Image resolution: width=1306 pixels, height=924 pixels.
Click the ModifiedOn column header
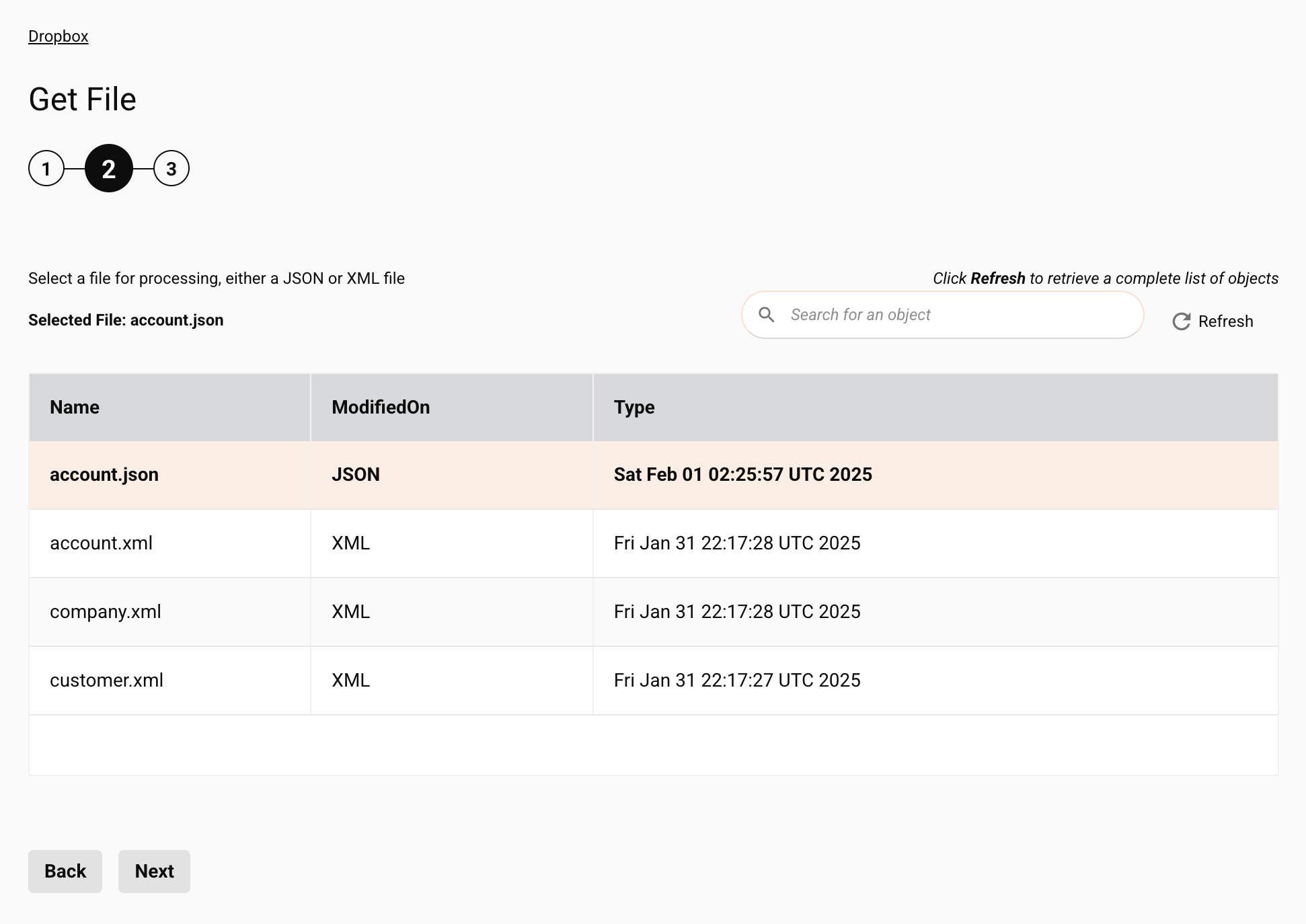tap(381, 408)
